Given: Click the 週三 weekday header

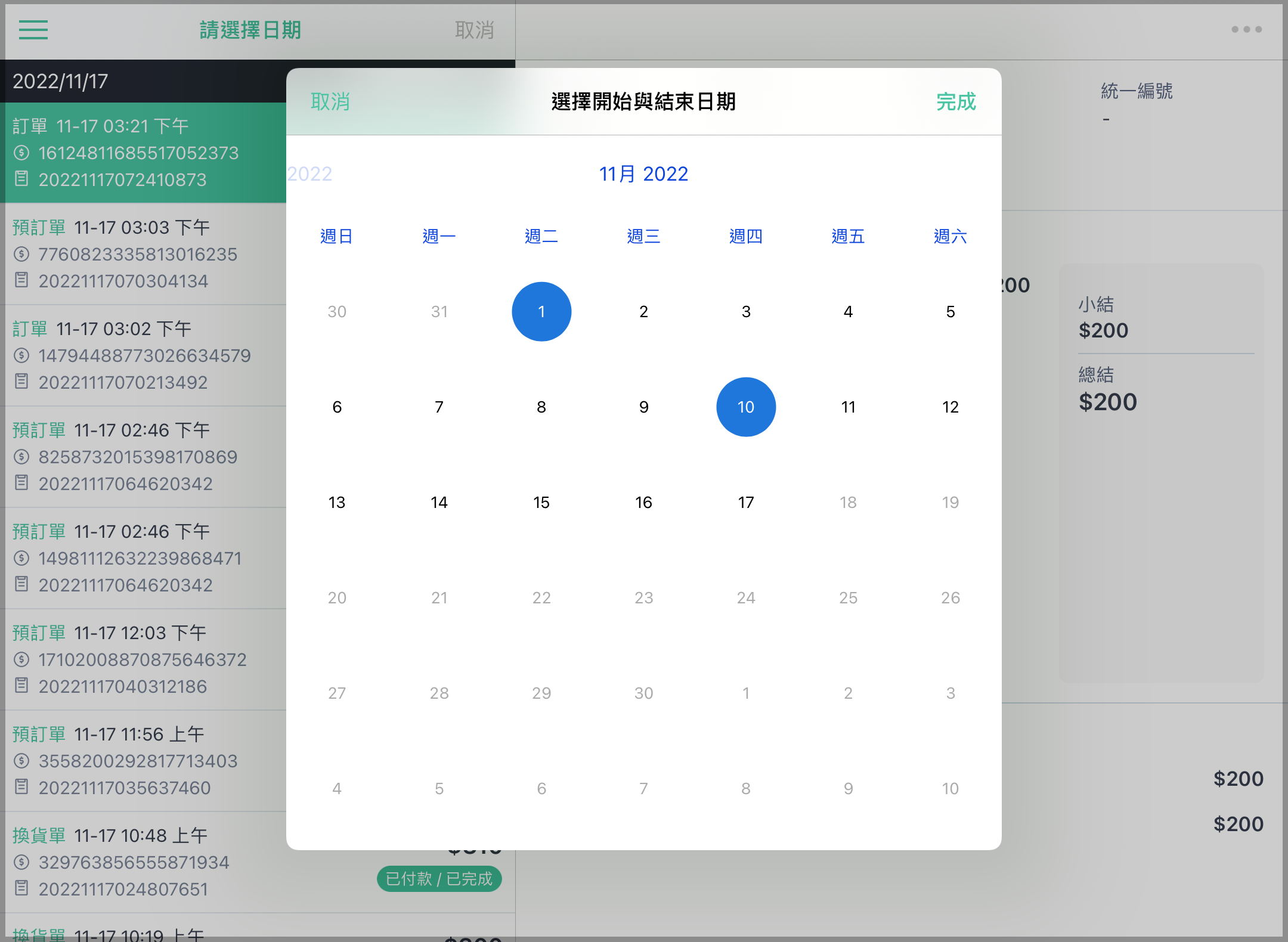Looking at the screenshot, I should [644, 236].
